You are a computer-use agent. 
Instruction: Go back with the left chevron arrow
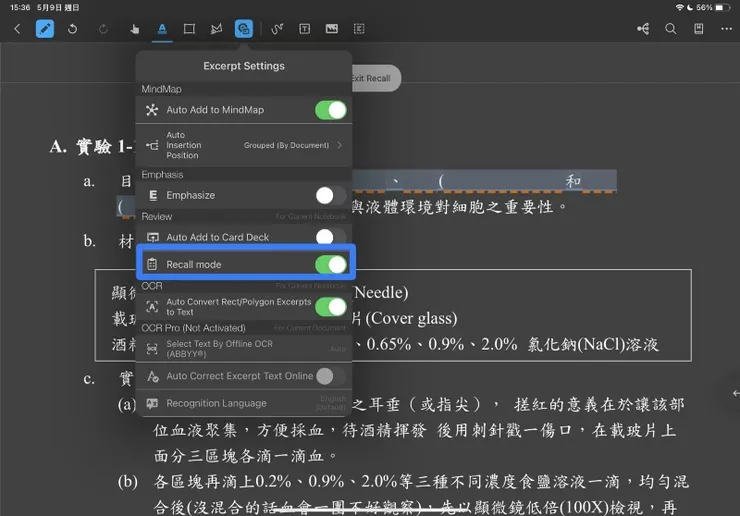point(17,29)
